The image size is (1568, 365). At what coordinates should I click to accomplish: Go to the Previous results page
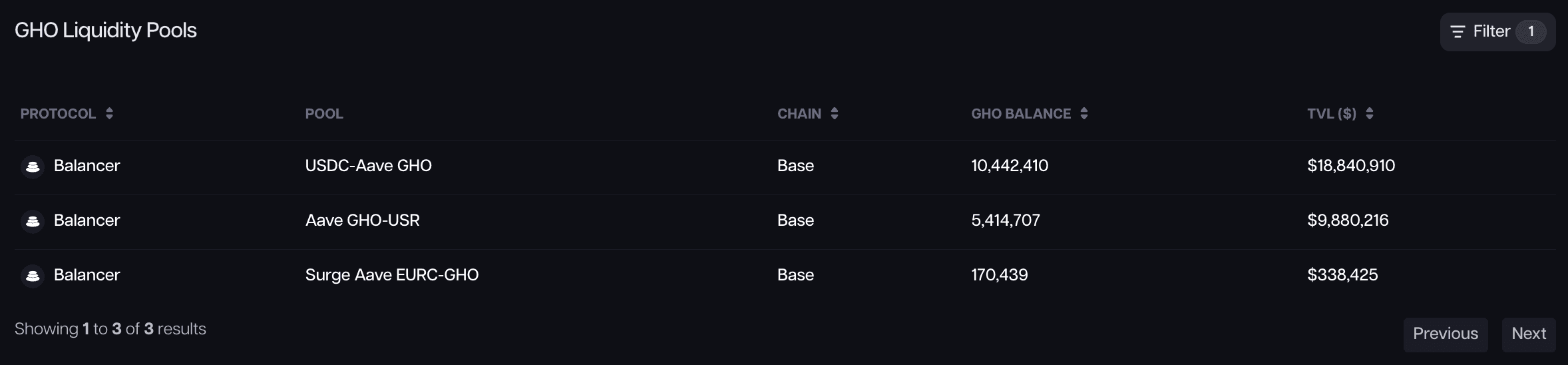[x=1445, y=334]
